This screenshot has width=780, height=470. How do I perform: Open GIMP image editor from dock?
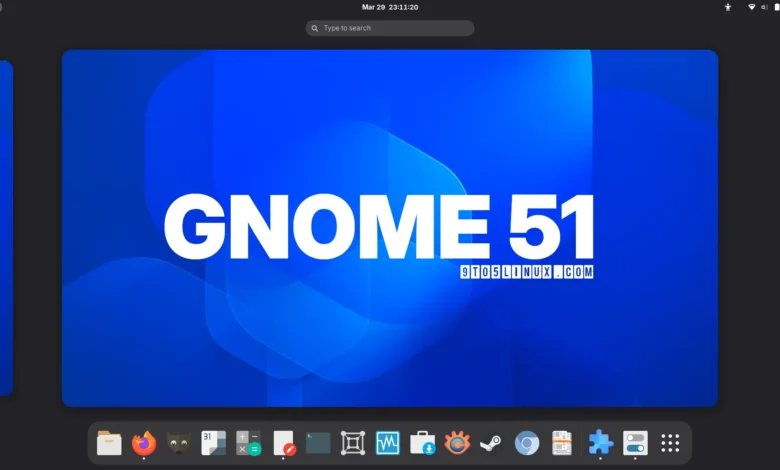[x=179, y=443]
